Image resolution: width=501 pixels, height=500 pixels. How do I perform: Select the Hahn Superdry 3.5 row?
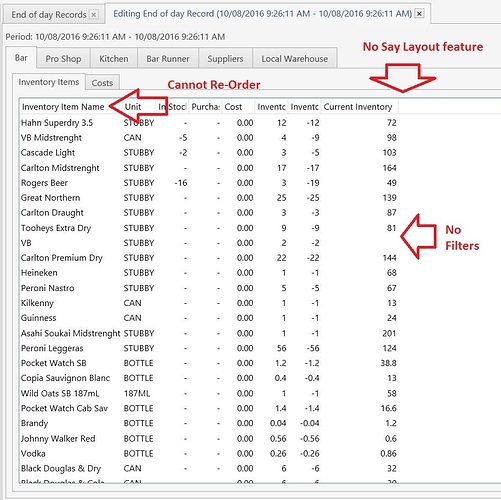point(209,123)
